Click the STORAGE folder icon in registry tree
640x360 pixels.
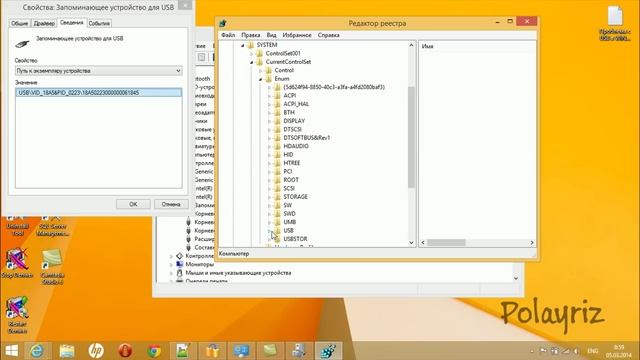278,197
